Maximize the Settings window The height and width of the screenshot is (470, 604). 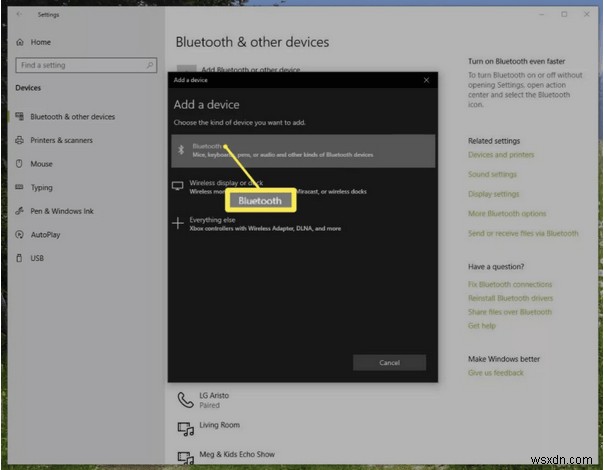(564, 14)
